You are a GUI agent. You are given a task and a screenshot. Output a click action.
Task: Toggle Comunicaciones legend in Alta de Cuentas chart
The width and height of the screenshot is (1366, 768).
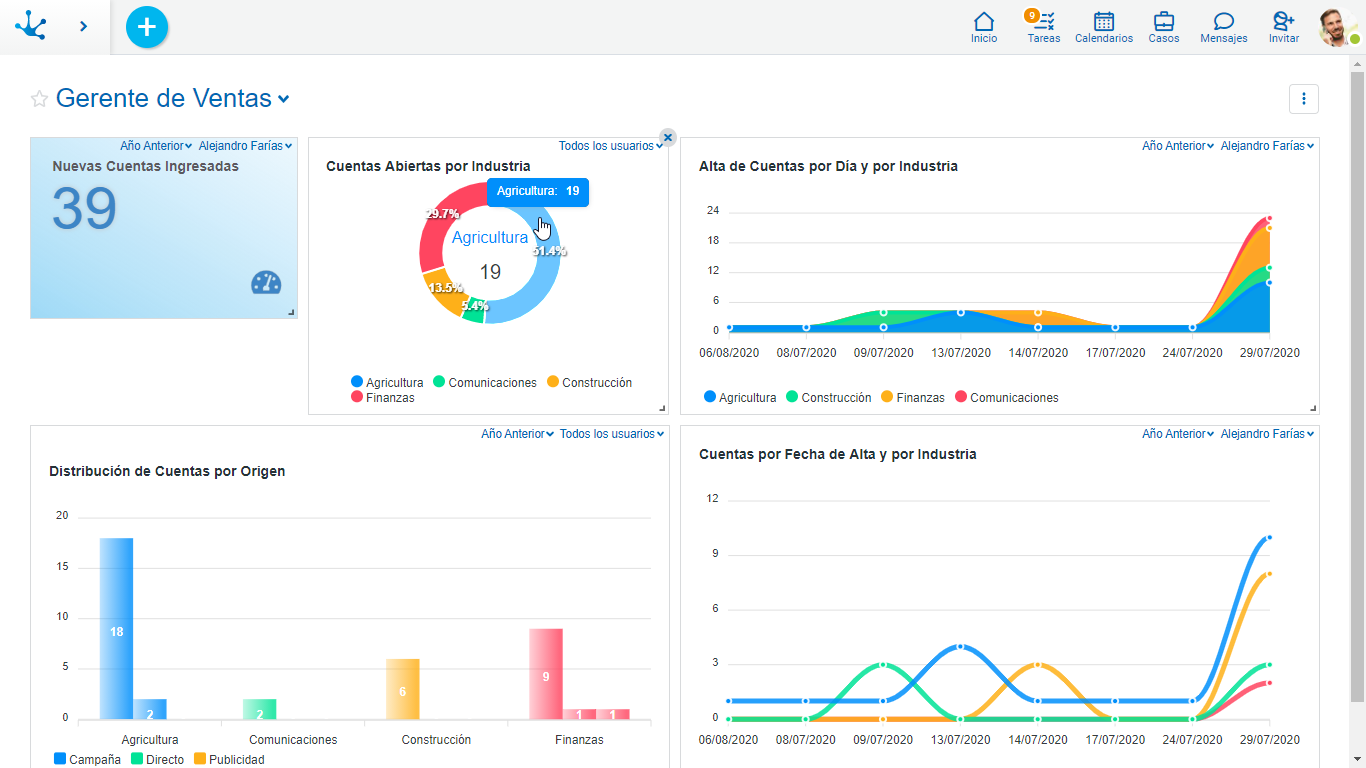1007,398
